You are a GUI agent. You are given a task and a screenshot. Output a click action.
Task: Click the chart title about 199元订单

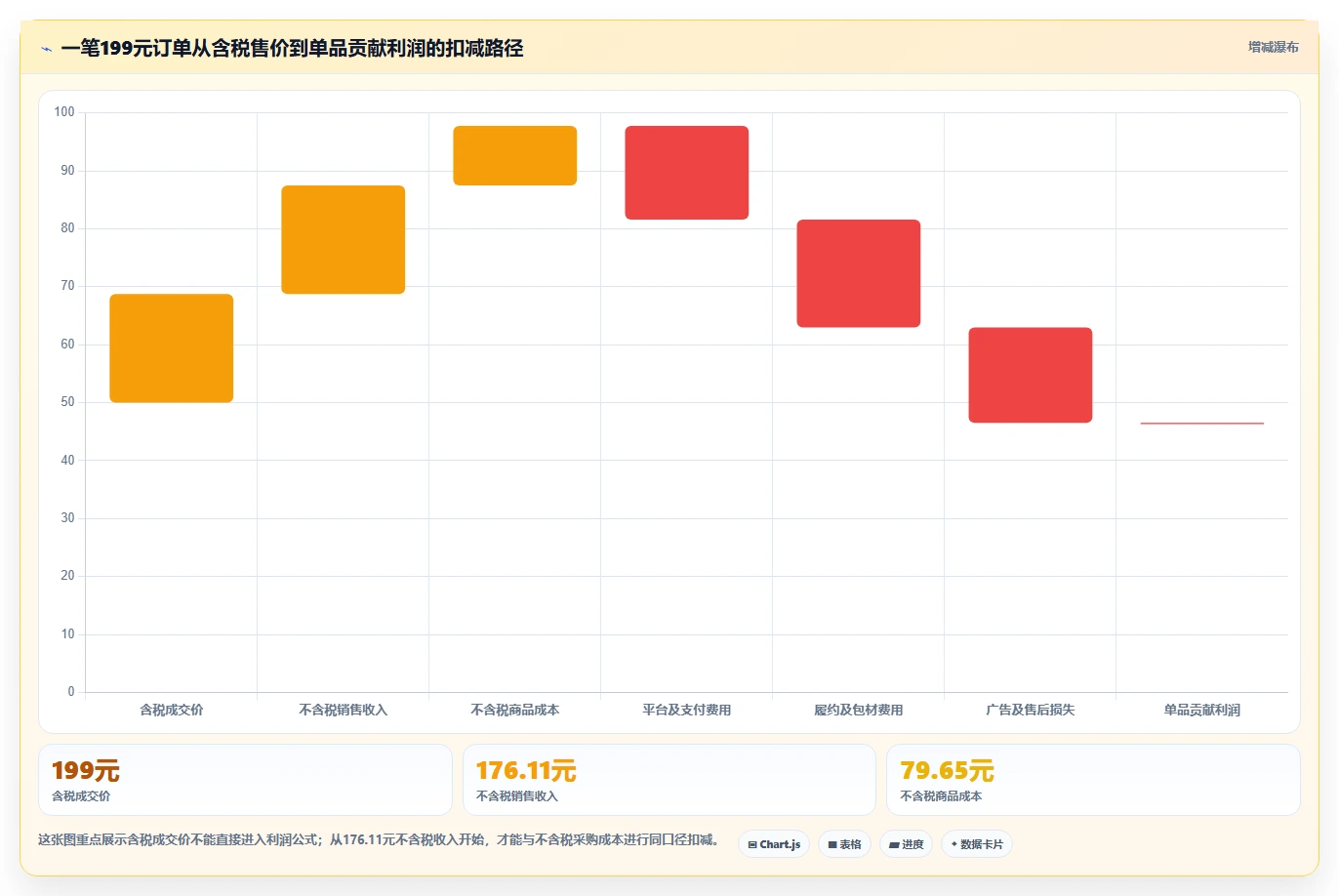tap(292, 48)
